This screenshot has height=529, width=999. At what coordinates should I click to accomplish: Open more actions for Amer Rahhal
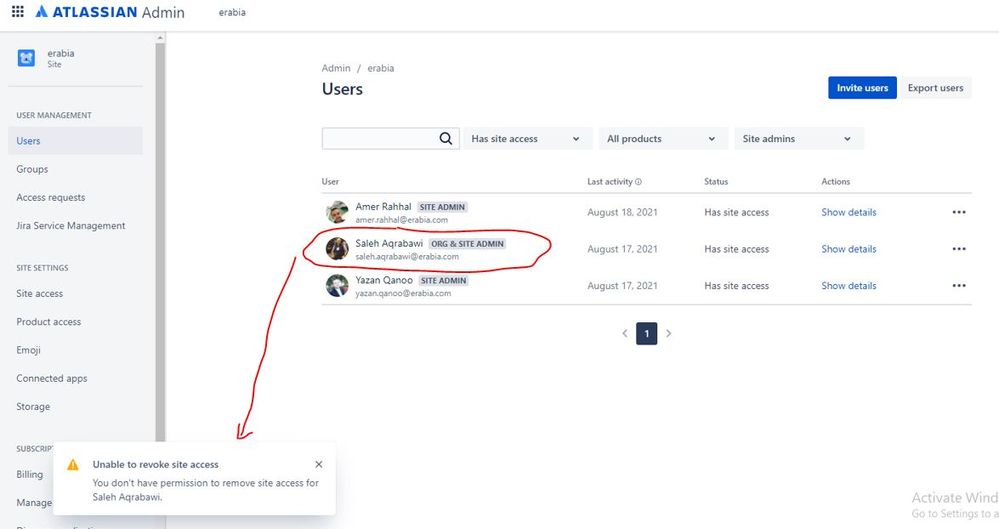pyautogui.click(x=959, y=212)
